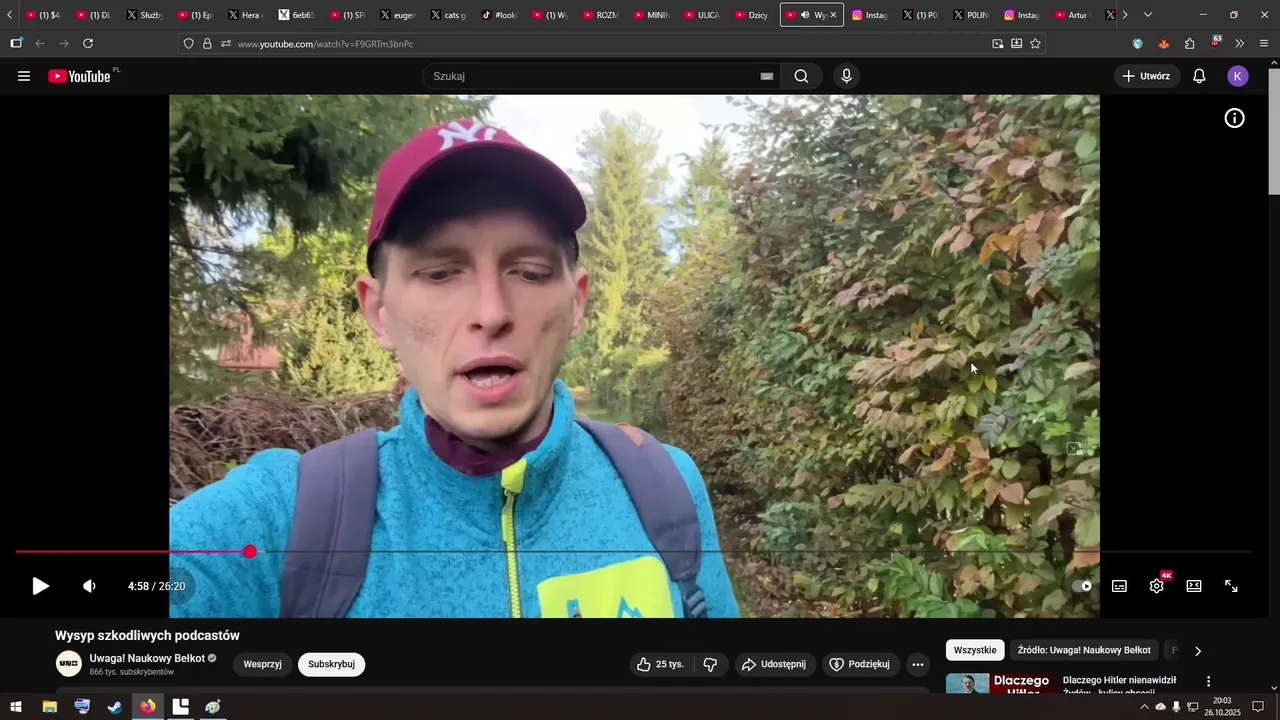1280x720 pixels.
Task: Go to the YouTube home logo
Action: click(79, 76)
